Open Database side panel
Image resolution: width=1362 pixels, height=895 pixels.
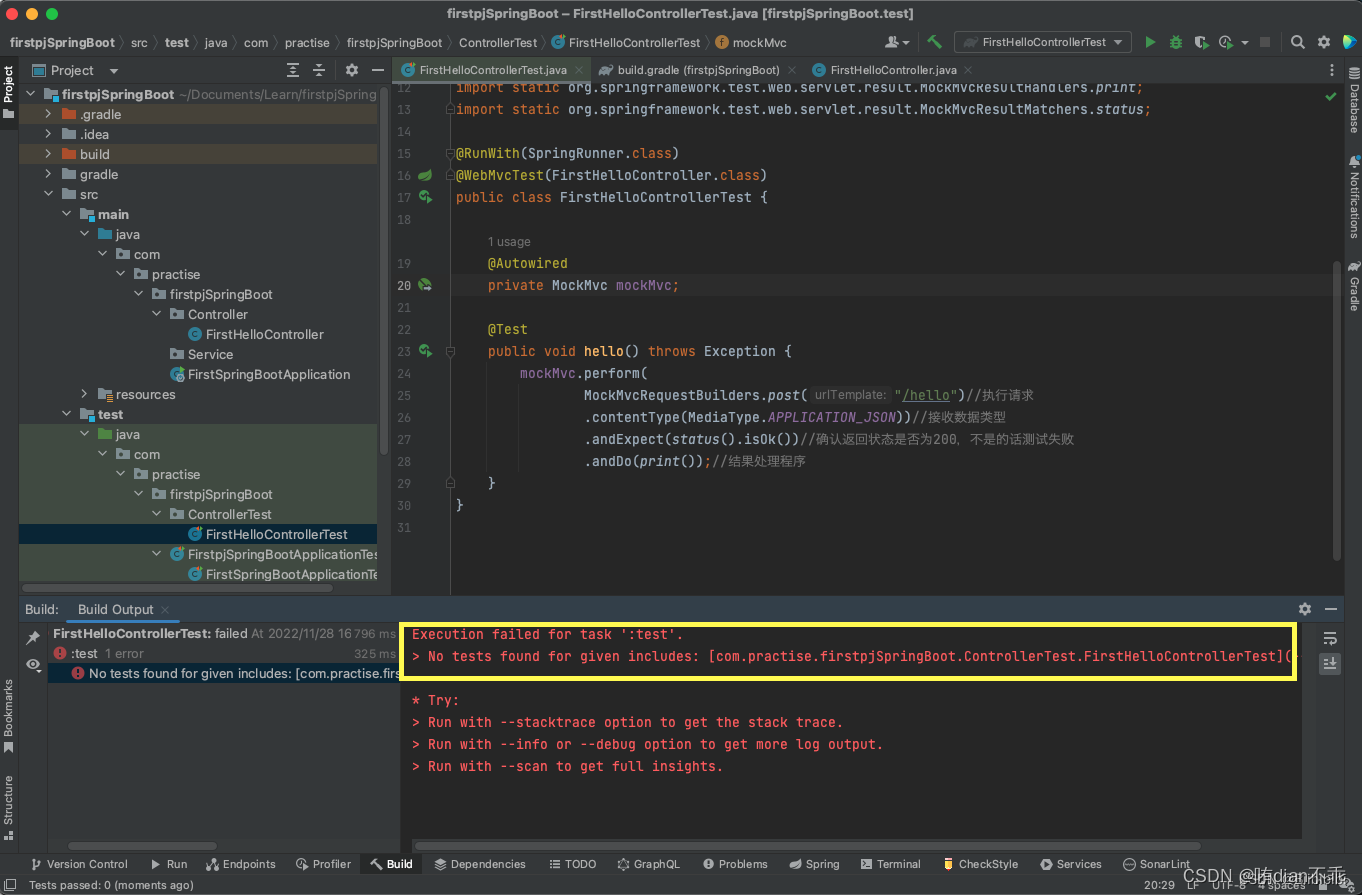1354,102
